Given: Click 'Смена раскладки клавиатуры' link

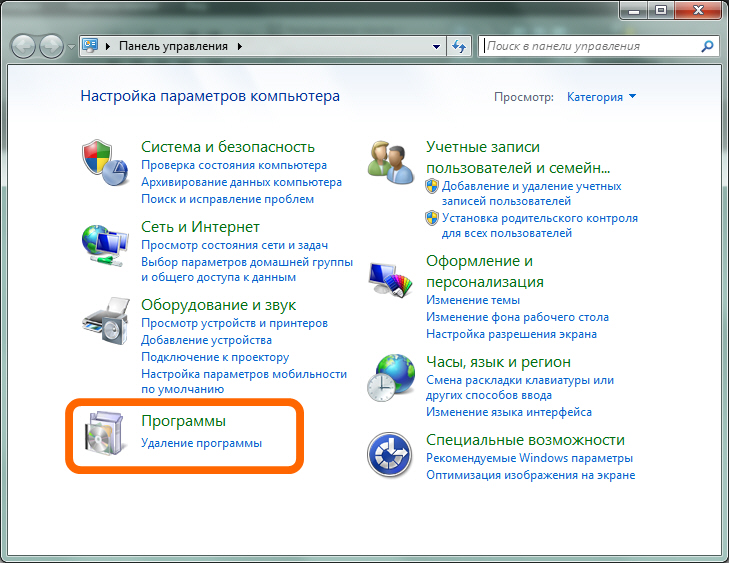Looking at the screenshot, I should click(x=520, y=387).
